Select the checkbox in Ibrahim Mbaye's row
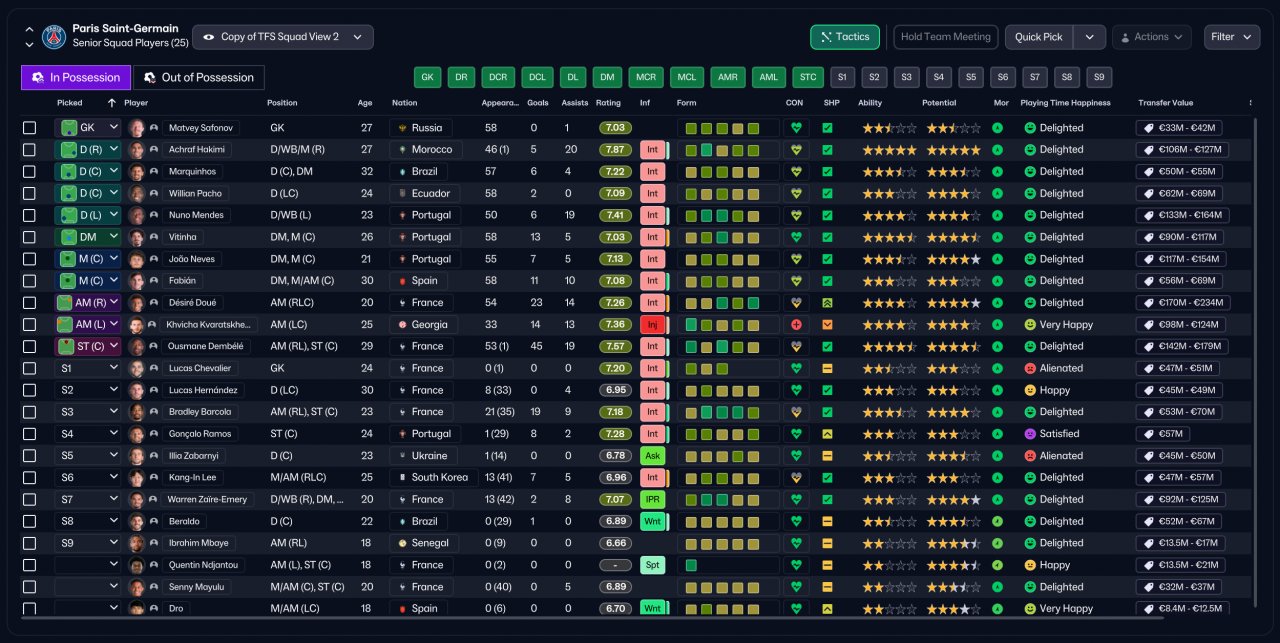The width and height of the screenshot is (1280, 643). [29, 543]
